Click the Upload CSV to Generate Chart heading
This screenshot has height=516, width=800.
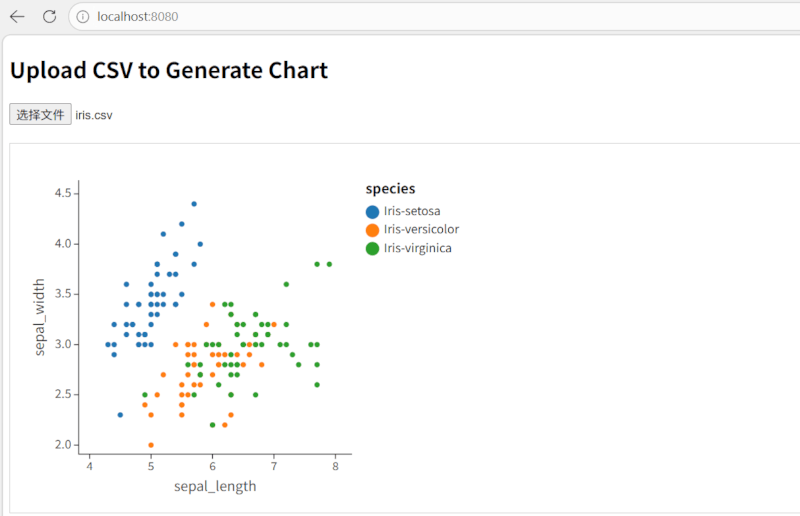[x=169, y=70]
